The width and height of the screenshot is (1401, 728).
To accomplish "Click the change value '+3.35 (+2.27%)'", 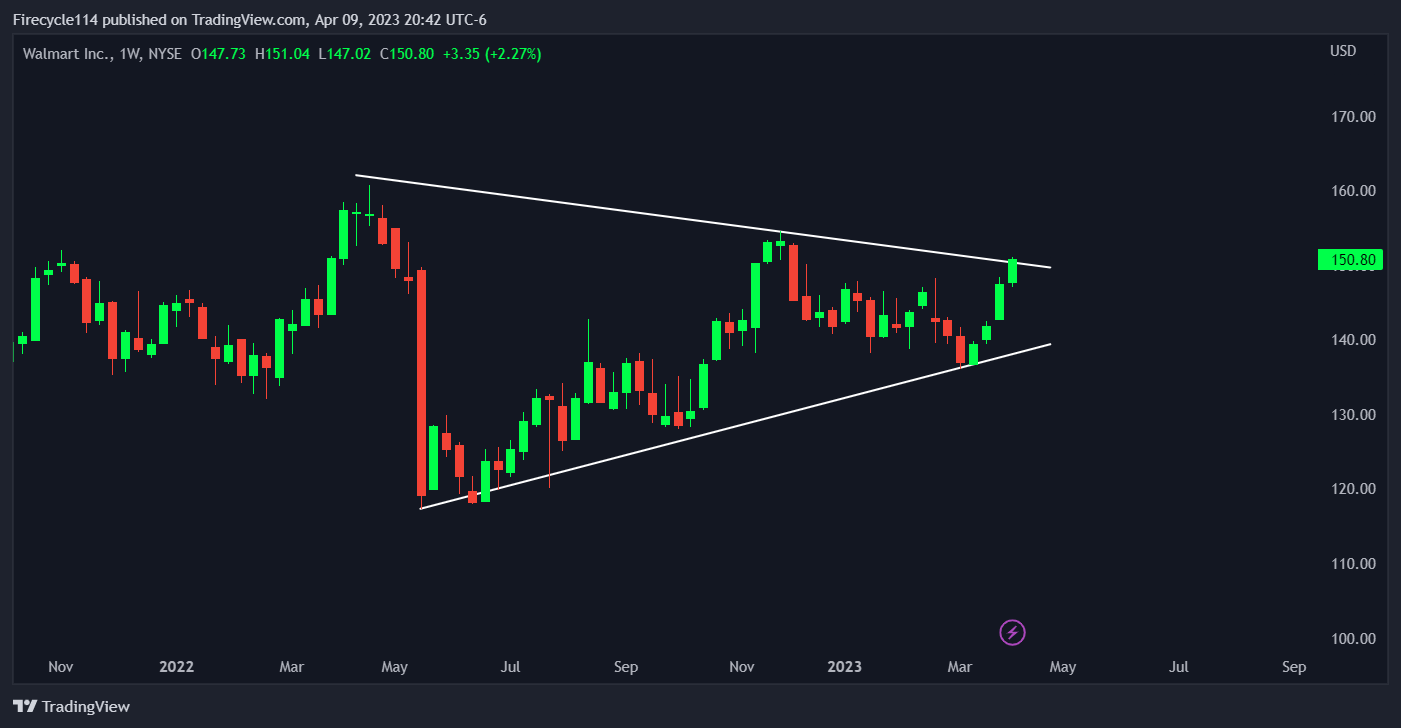I will pyautogui.click(x=492, y=54).
